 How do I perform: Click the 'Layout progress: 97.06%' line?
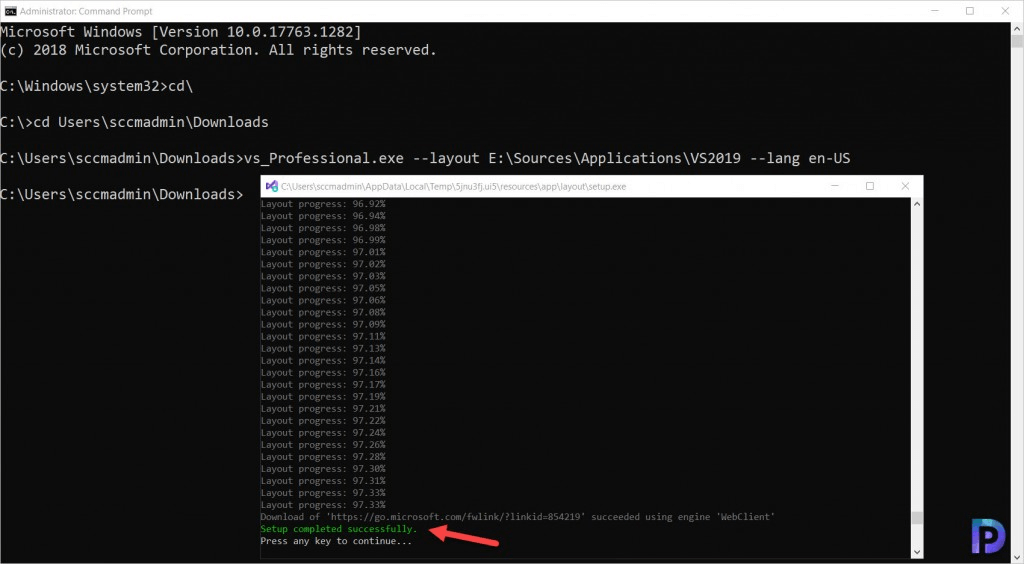(323, 300)
